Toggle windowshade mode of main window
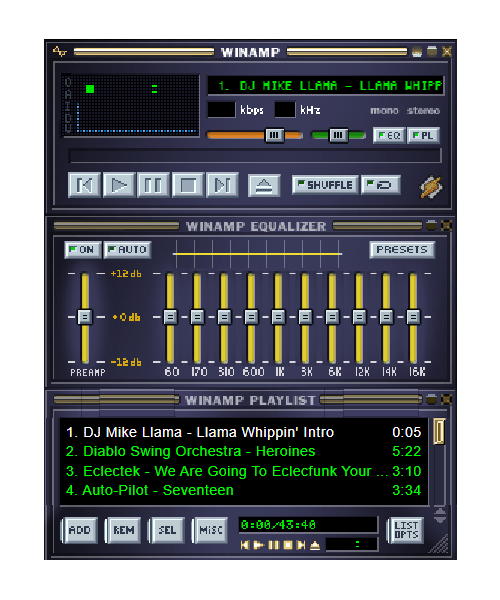Image resolution: width=500 pixels, height=600 pixels. 432,51
